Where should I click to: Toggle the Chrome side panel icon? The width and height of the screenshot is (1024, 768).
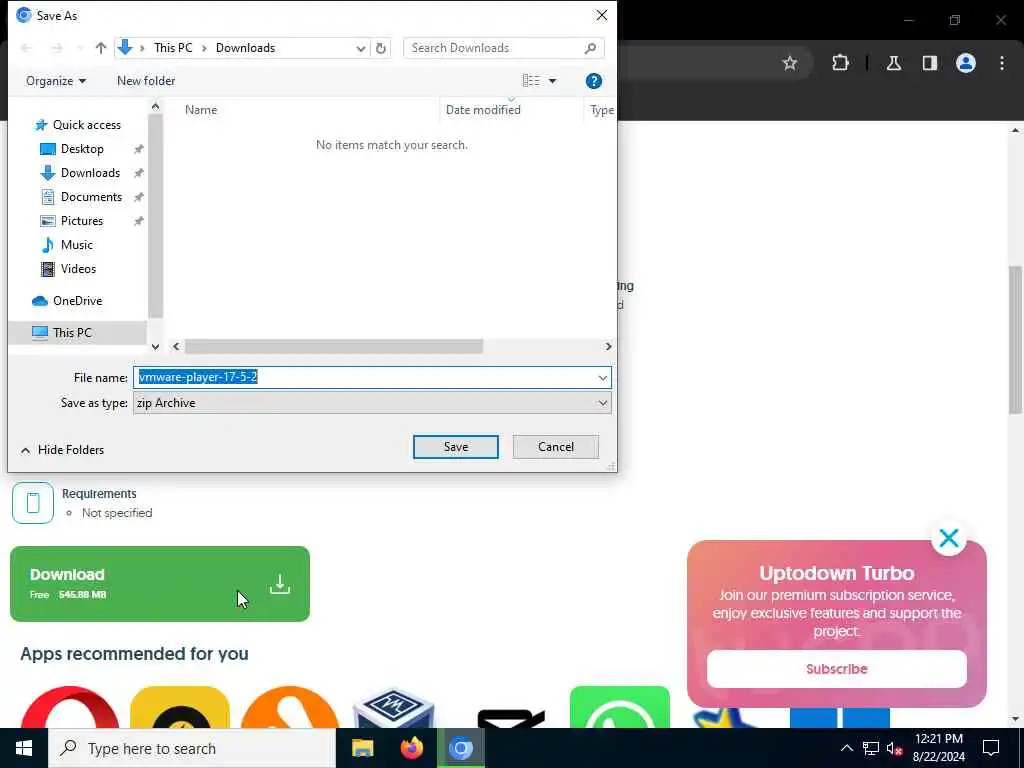(x=929, y=63)
